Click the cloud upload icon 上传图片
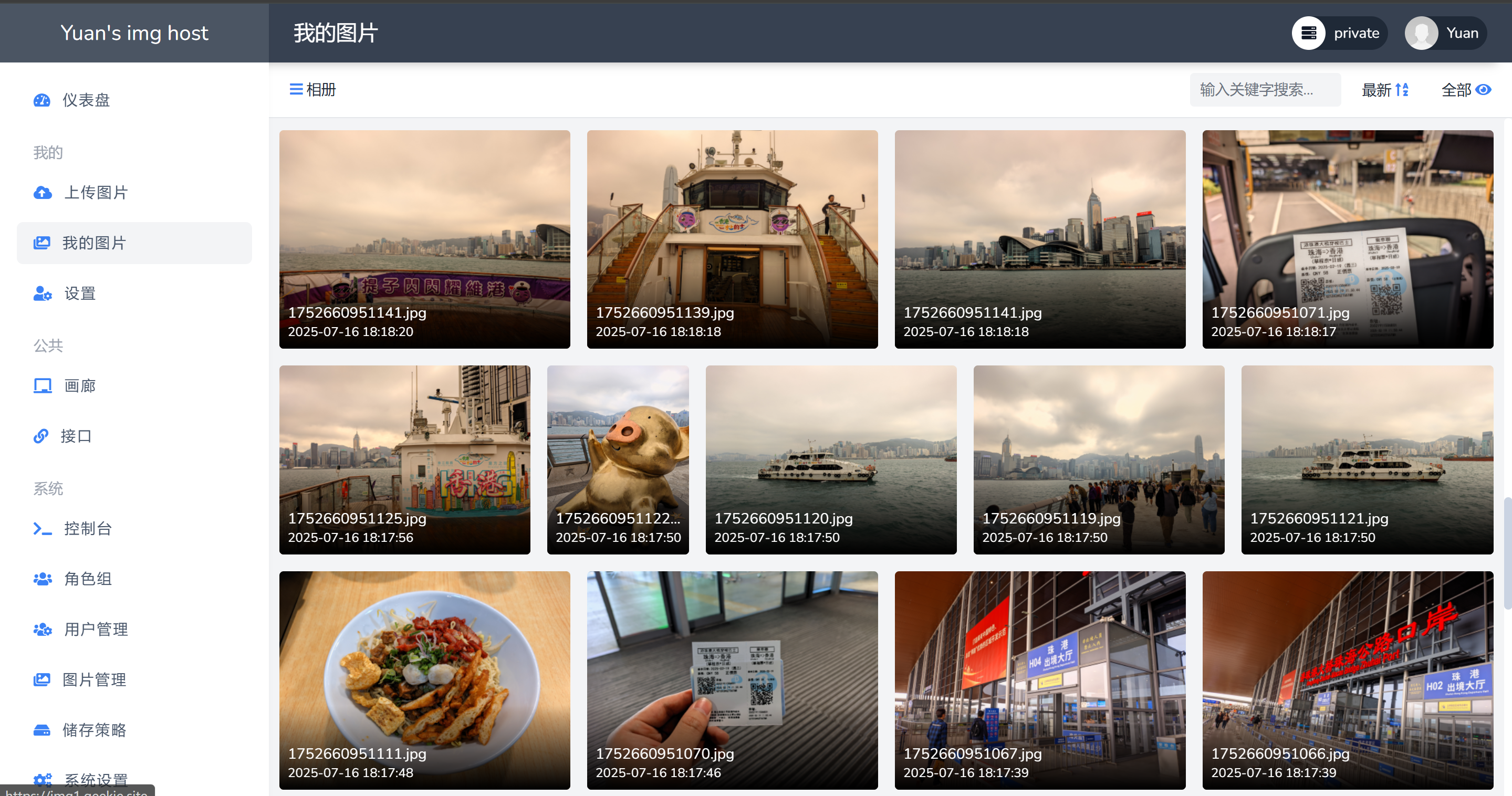 click(42, 193)
